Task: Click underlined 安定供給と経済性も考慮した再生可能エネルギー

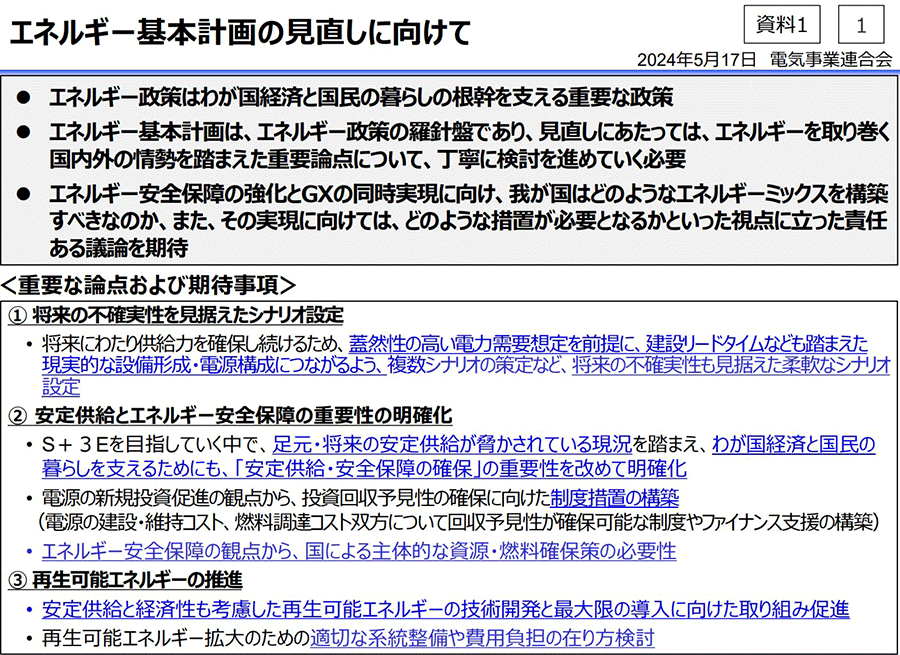Action: click(445, 609)
